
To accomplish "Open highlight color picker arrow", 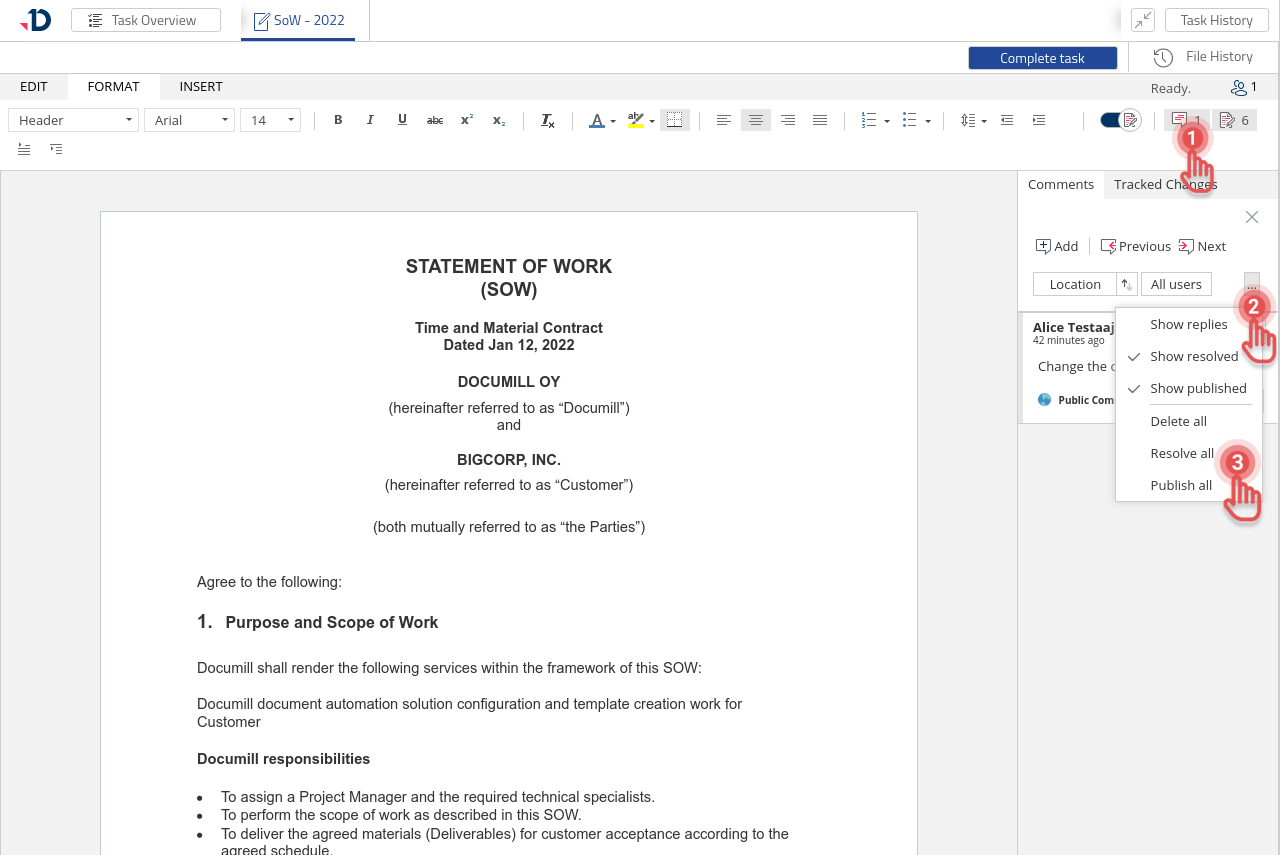I will click(652, 121).
